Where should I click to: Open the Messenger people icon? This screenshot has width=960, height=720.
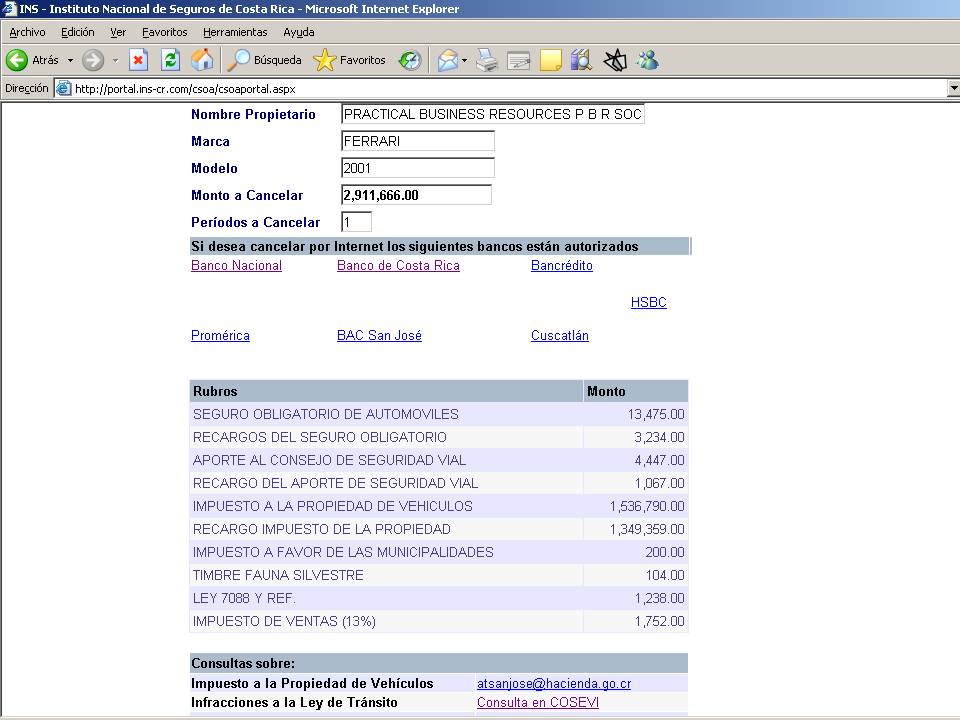(647, 60)
